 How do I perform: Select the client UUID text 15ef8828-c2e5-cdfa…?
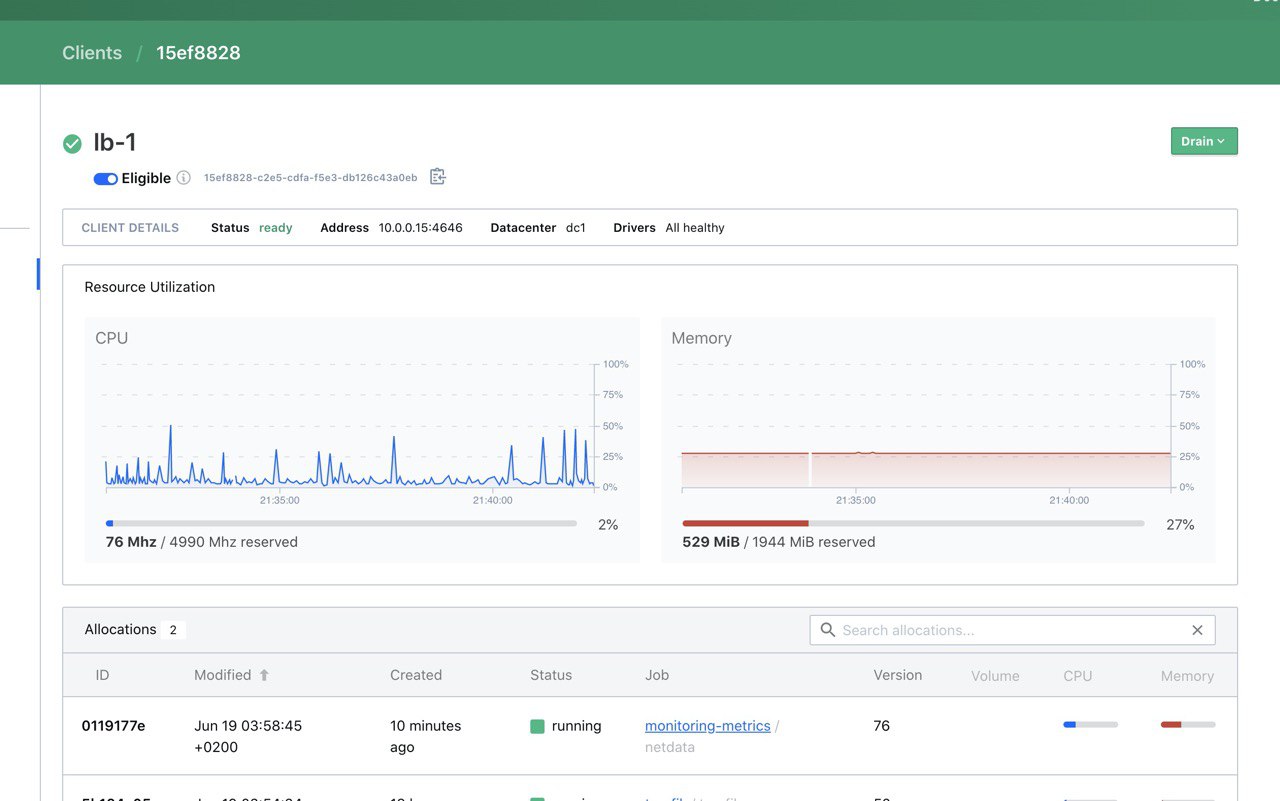point(311,178)
